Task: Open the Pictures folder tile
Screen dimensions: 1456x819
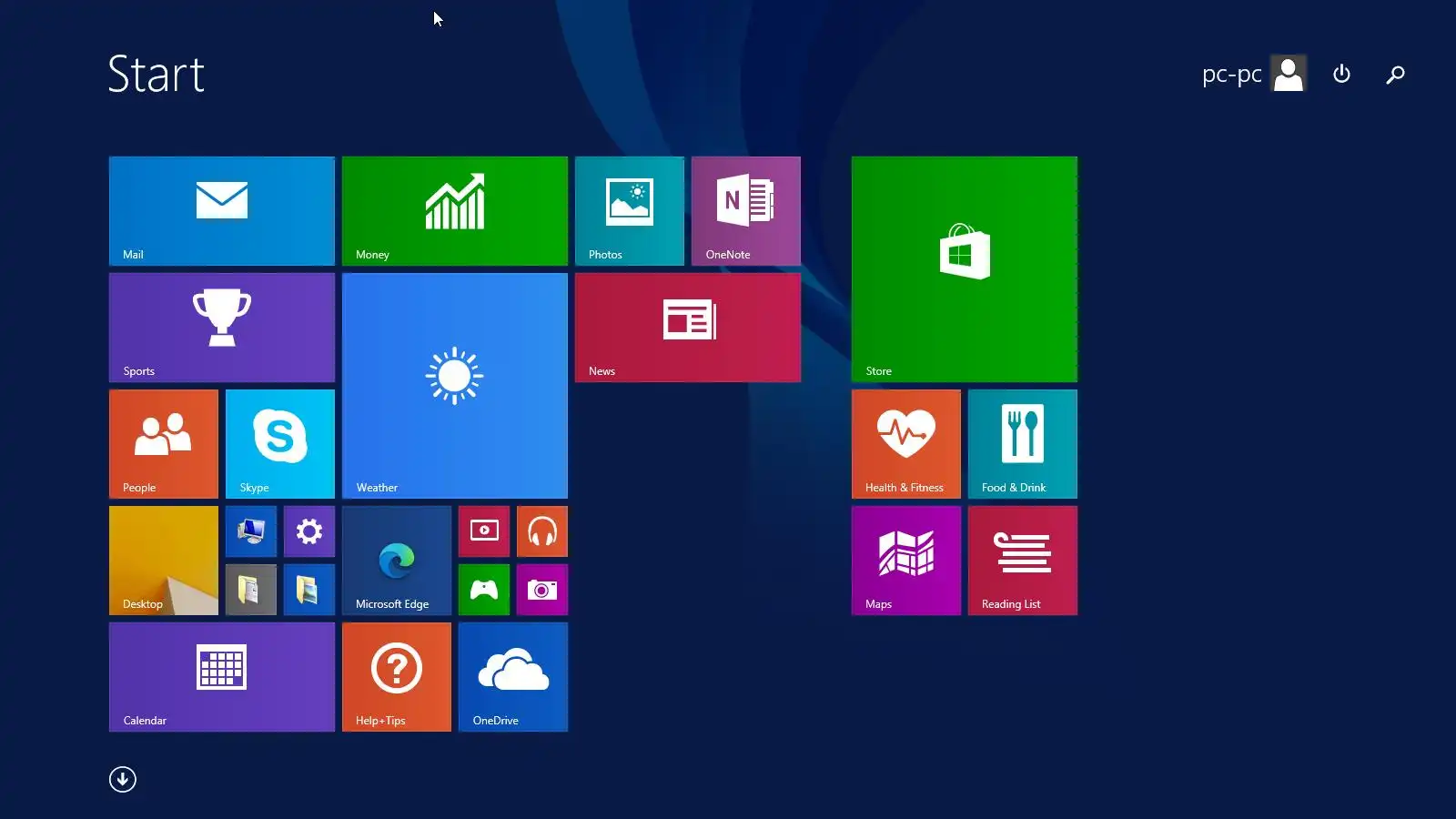Action: coord(309,590)
